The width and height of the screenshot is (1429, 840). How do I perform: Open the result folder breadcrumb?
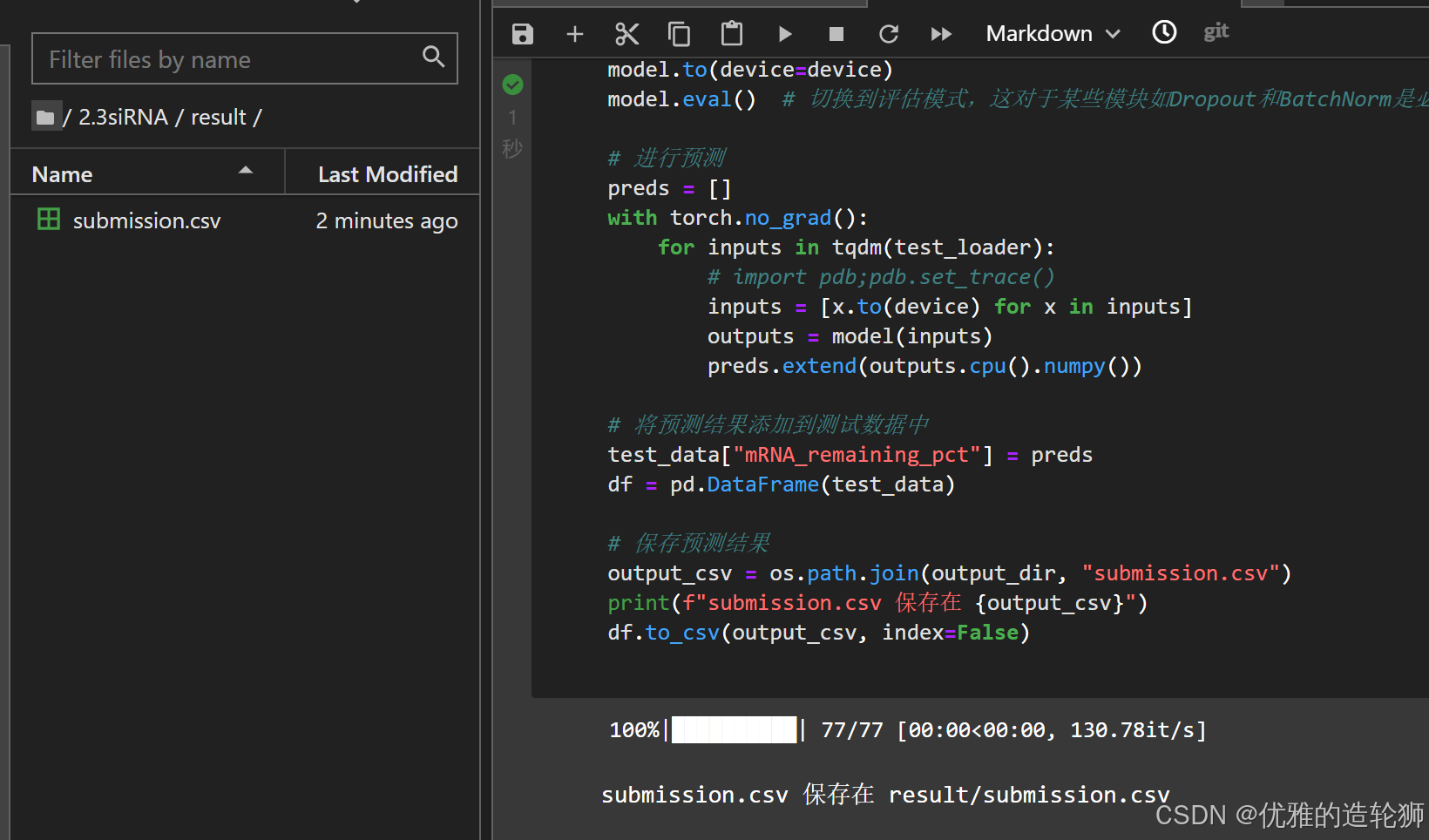pyautogui.click(x=218, y=117)
